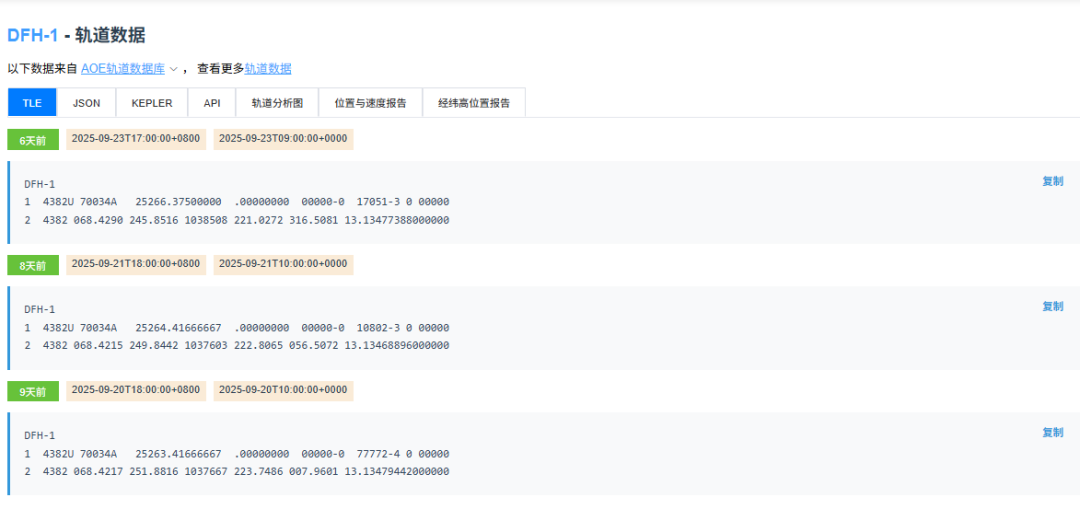
Task: Open the KEPLER tab
Action: (x=152, y=103)
